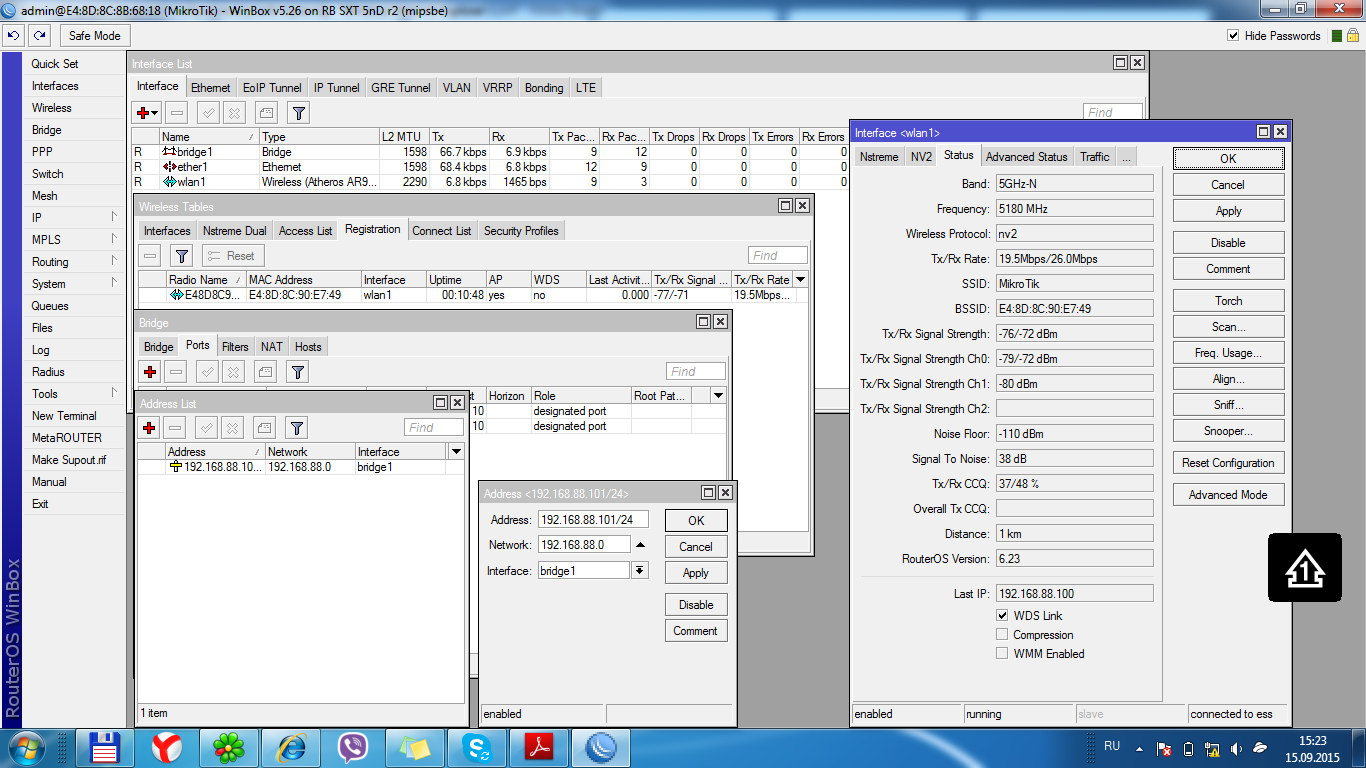Open the Windows Start menu orb

tap(25, 748)
